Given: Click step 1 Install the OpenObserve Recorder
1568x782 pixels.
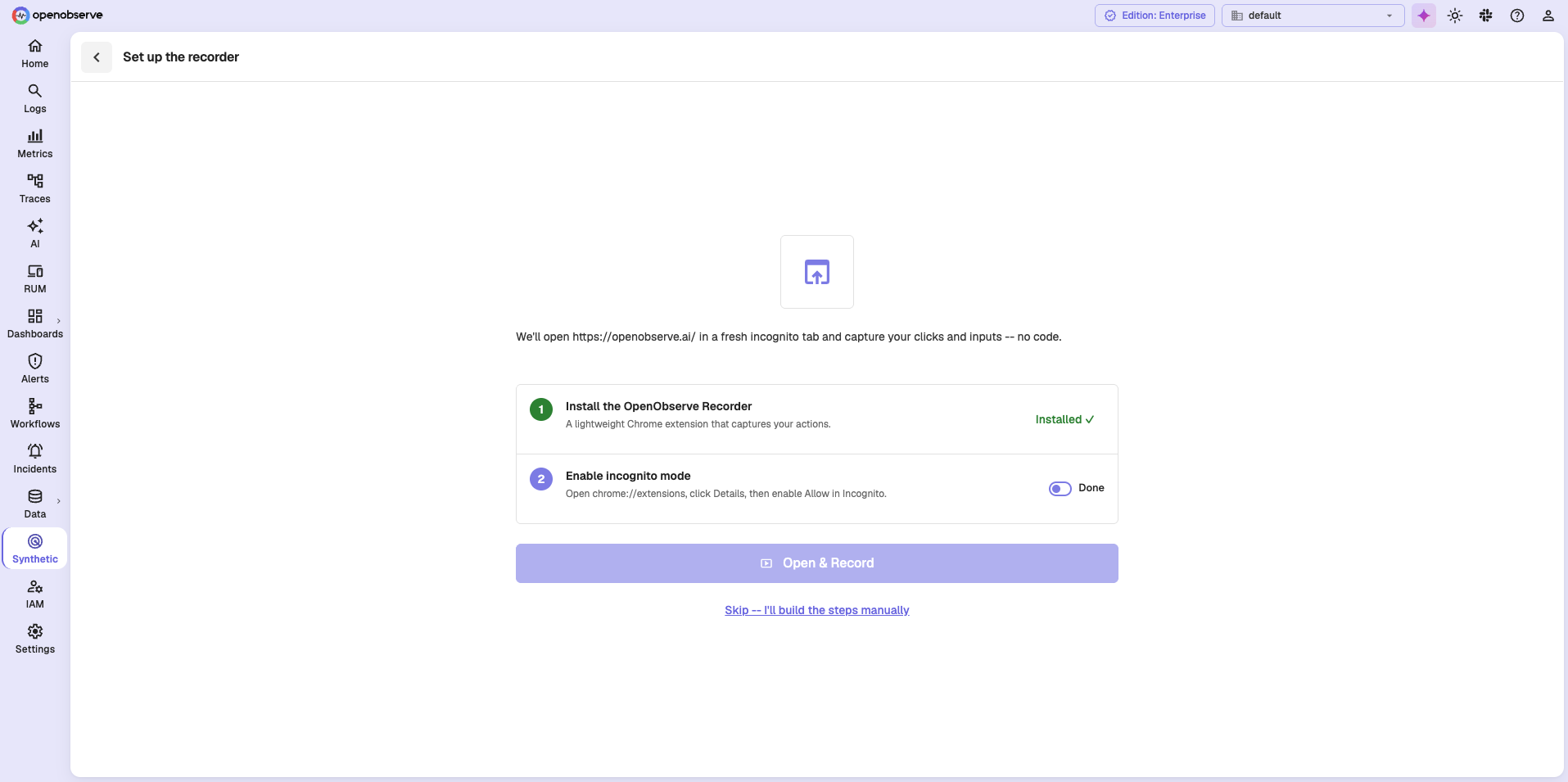Looking at the screenshot, I should (658, 406).
